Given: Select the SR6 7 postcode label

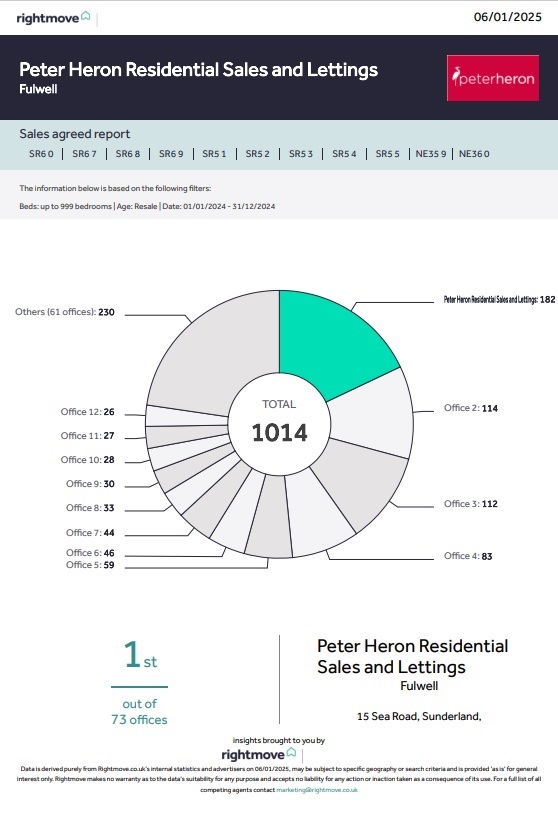Looking at the screenshot, I should (85, 154).
